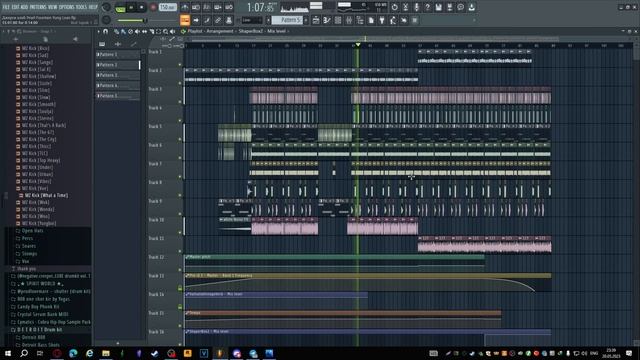Open the Playlist view button highlighted orange
The width and height of the screenshot is (640, 360).
coord(185,20)
